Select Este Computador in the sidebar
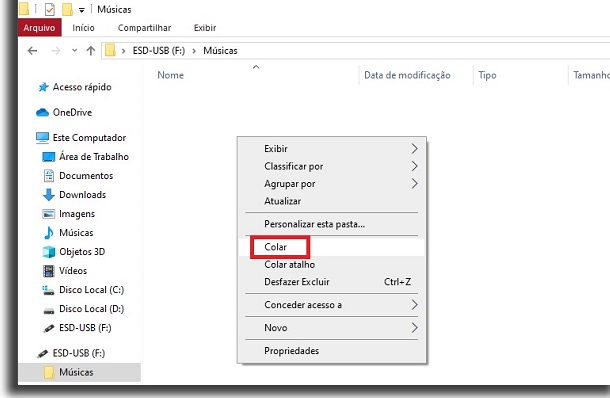610x398 pixels. click(89, 138)
